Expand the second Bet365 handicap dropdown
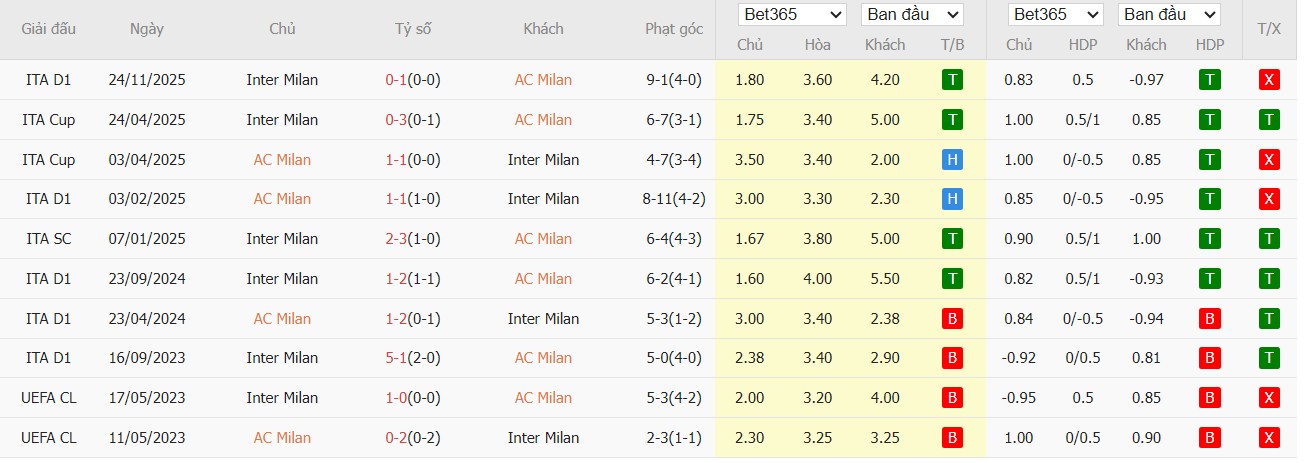 click(1055, 15)
